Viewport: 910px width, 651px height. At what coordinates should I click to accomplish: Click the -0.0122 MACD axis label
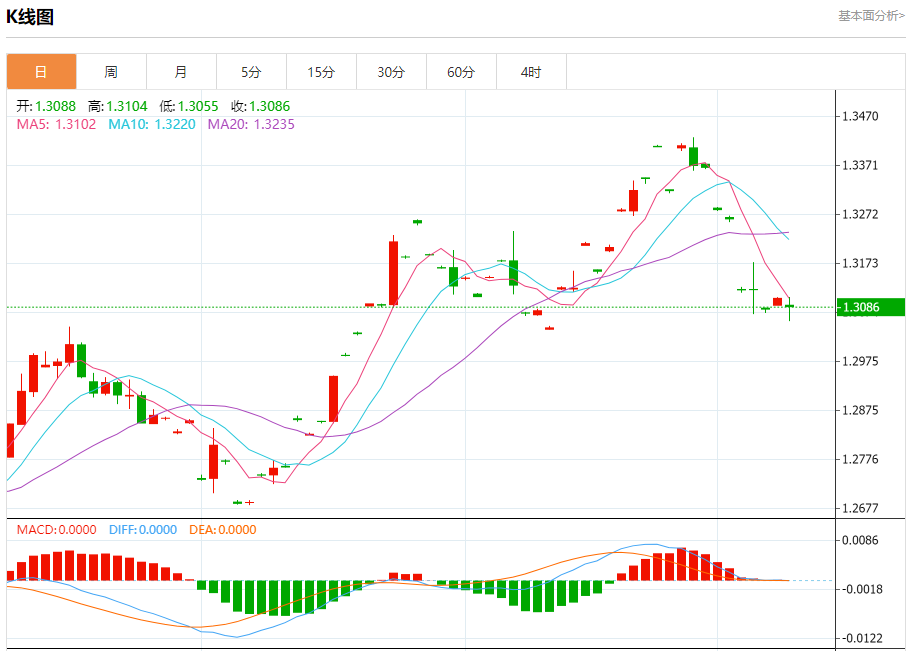pos(860,638)
